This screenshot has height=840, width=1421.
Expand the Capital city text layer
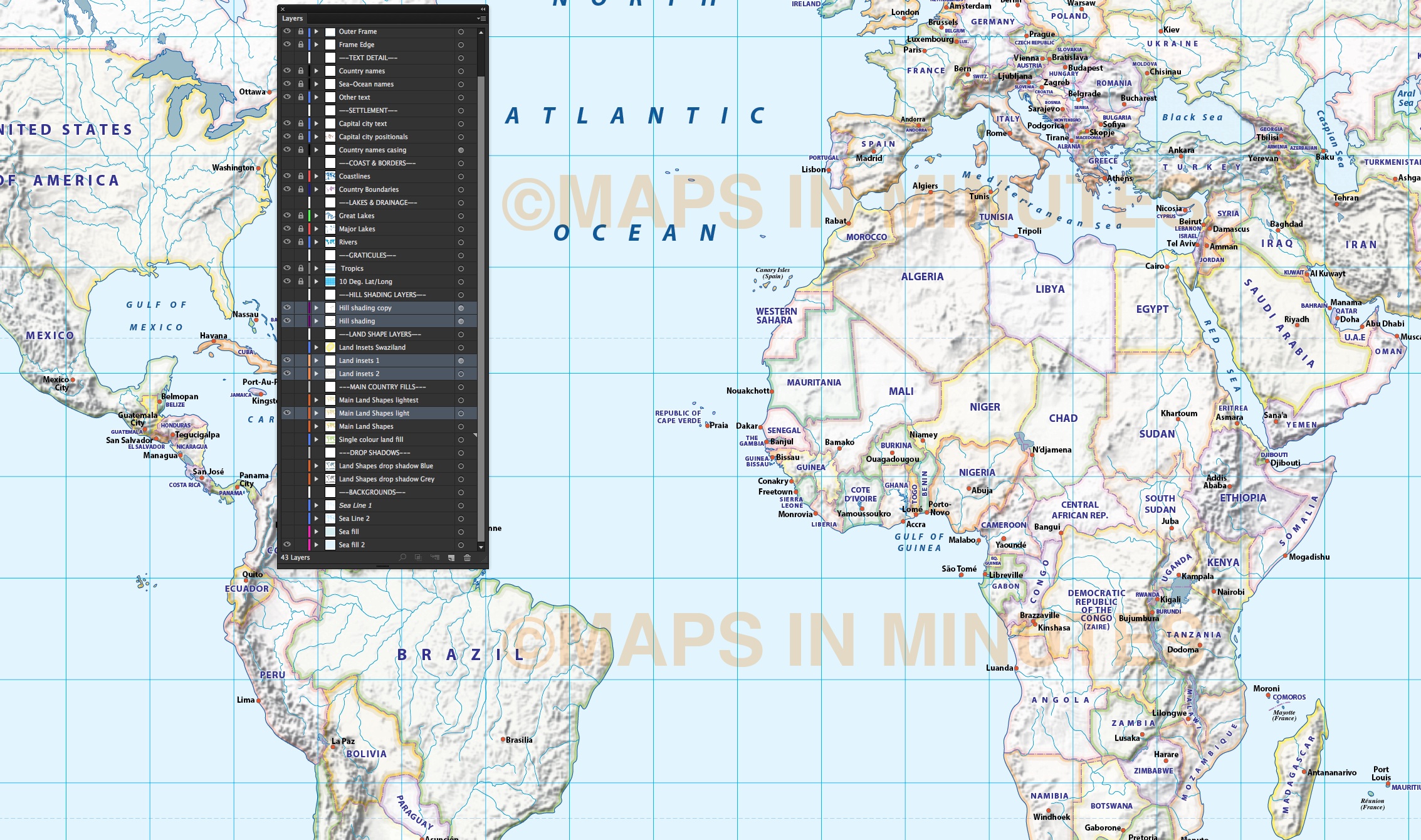[x=317, y=123]
